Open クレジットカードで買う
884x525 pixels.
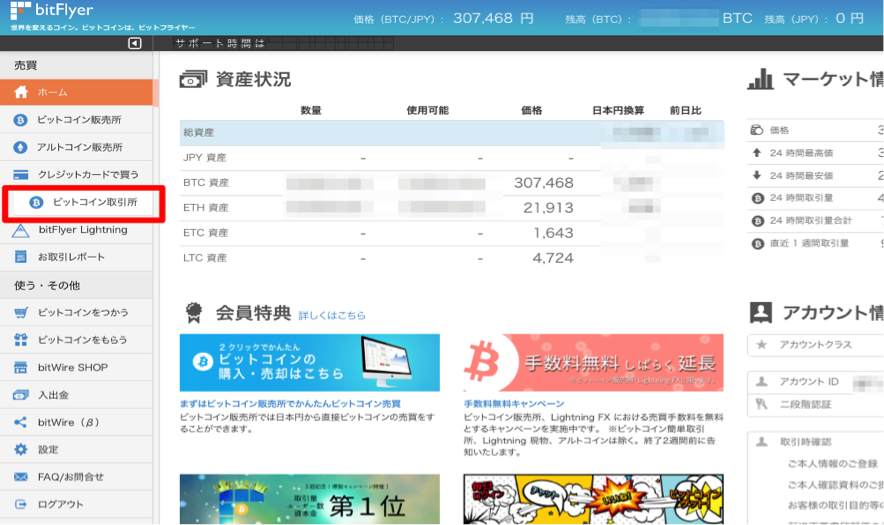point(76,175)
